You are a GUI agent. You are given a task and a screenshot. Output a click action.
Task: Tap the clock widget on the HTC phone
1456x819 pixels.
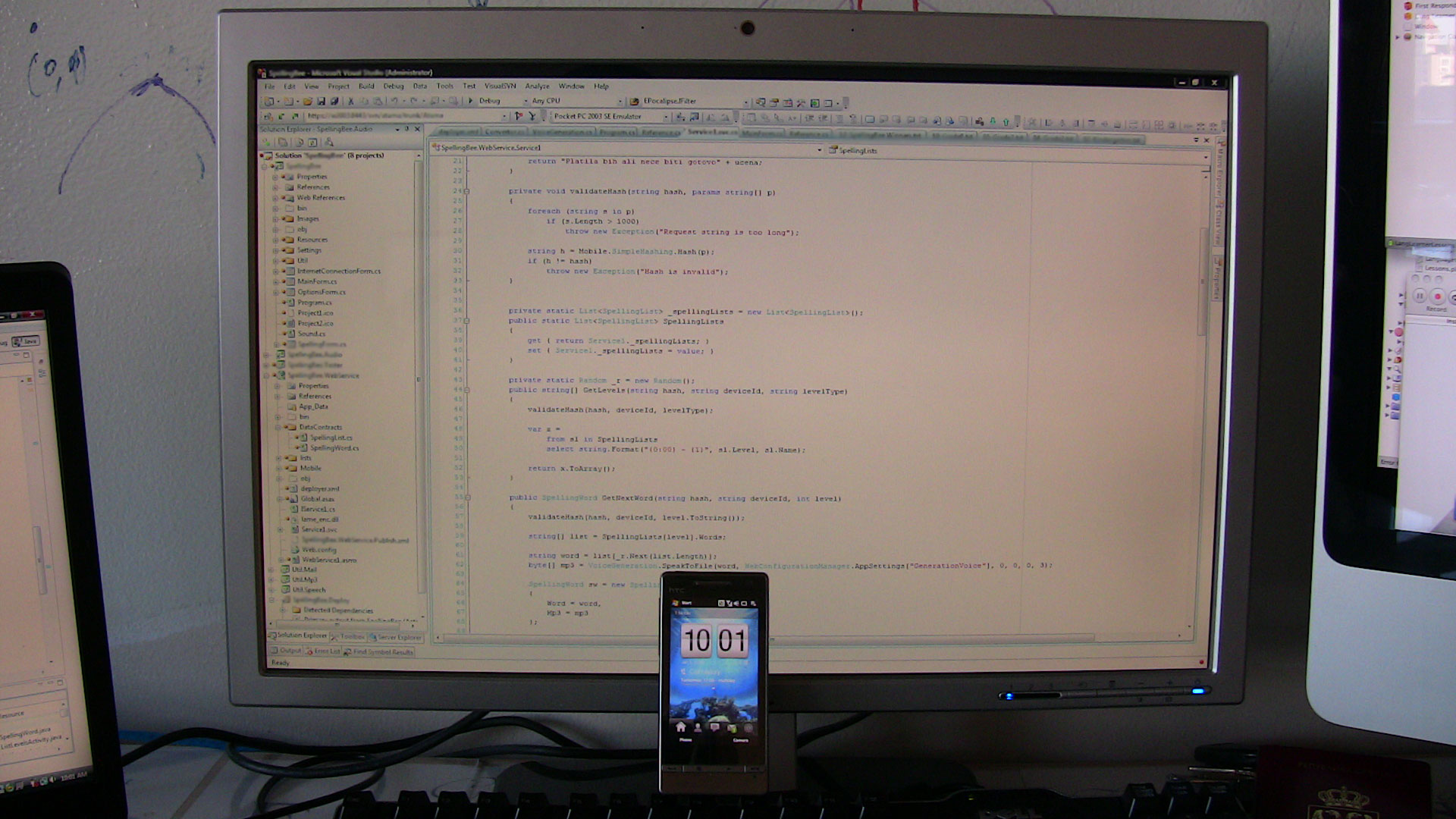(x=714, y=642)
